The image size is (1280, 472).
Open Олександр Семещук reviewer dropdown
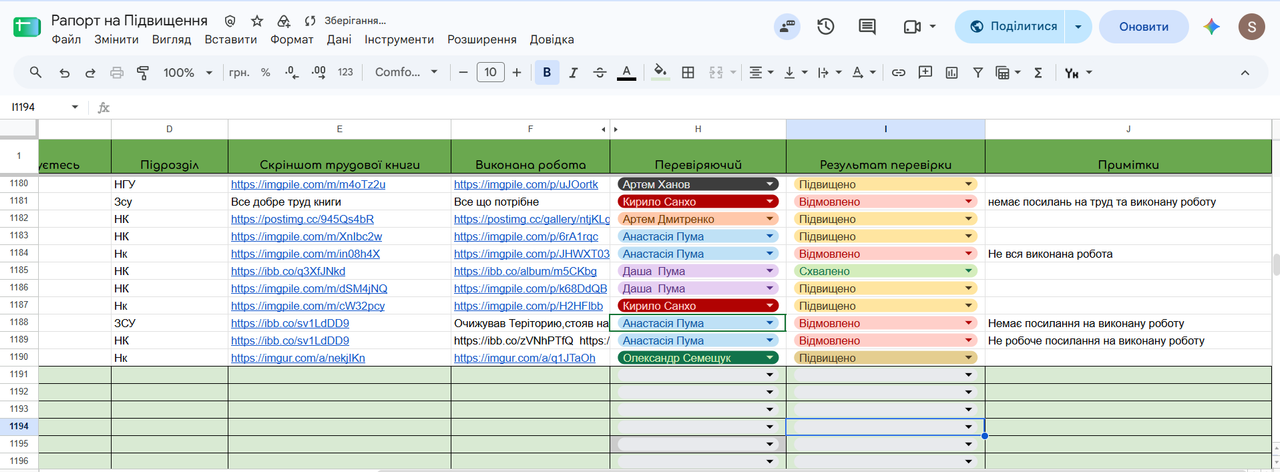click(697, 358)
